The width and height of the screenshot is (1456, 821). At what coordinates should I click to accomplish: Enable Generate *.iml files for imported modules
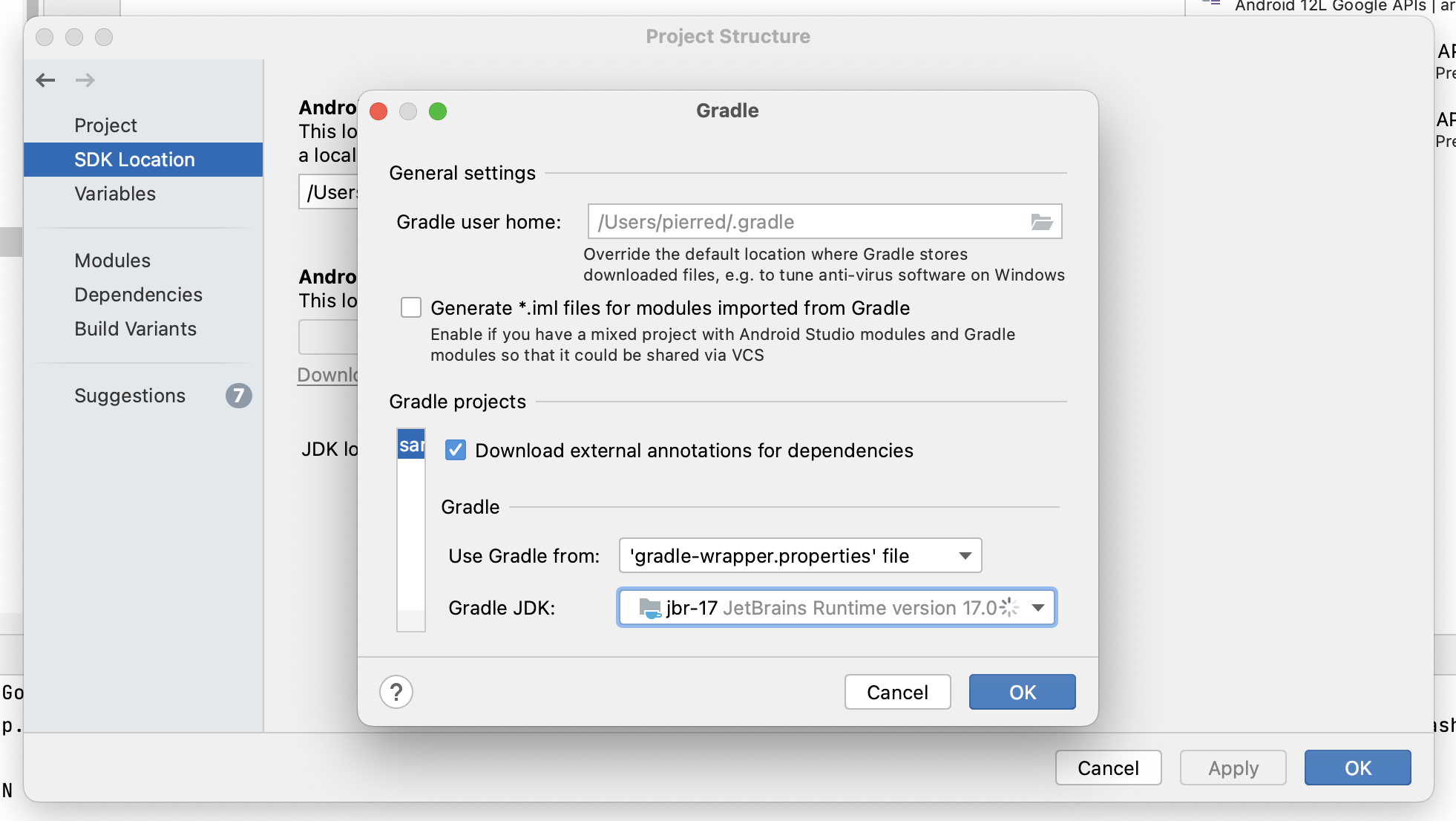click(x=411, y=307)
